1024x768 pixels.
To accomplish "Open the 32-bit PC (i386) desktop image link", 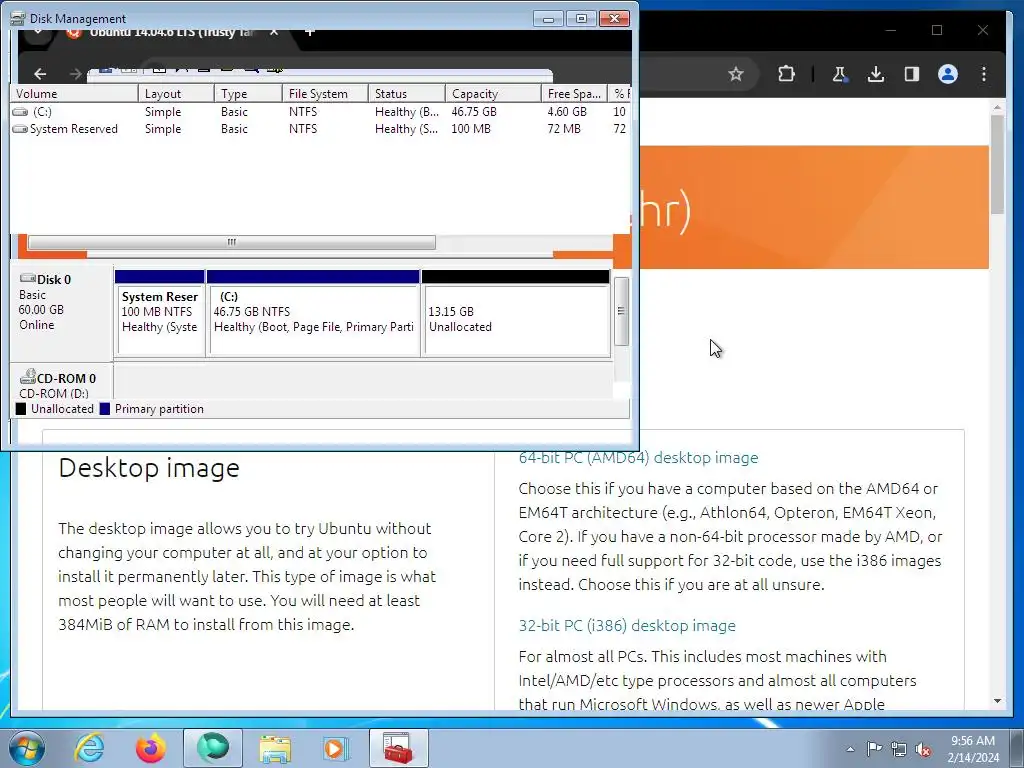I will tap(627, 626).
